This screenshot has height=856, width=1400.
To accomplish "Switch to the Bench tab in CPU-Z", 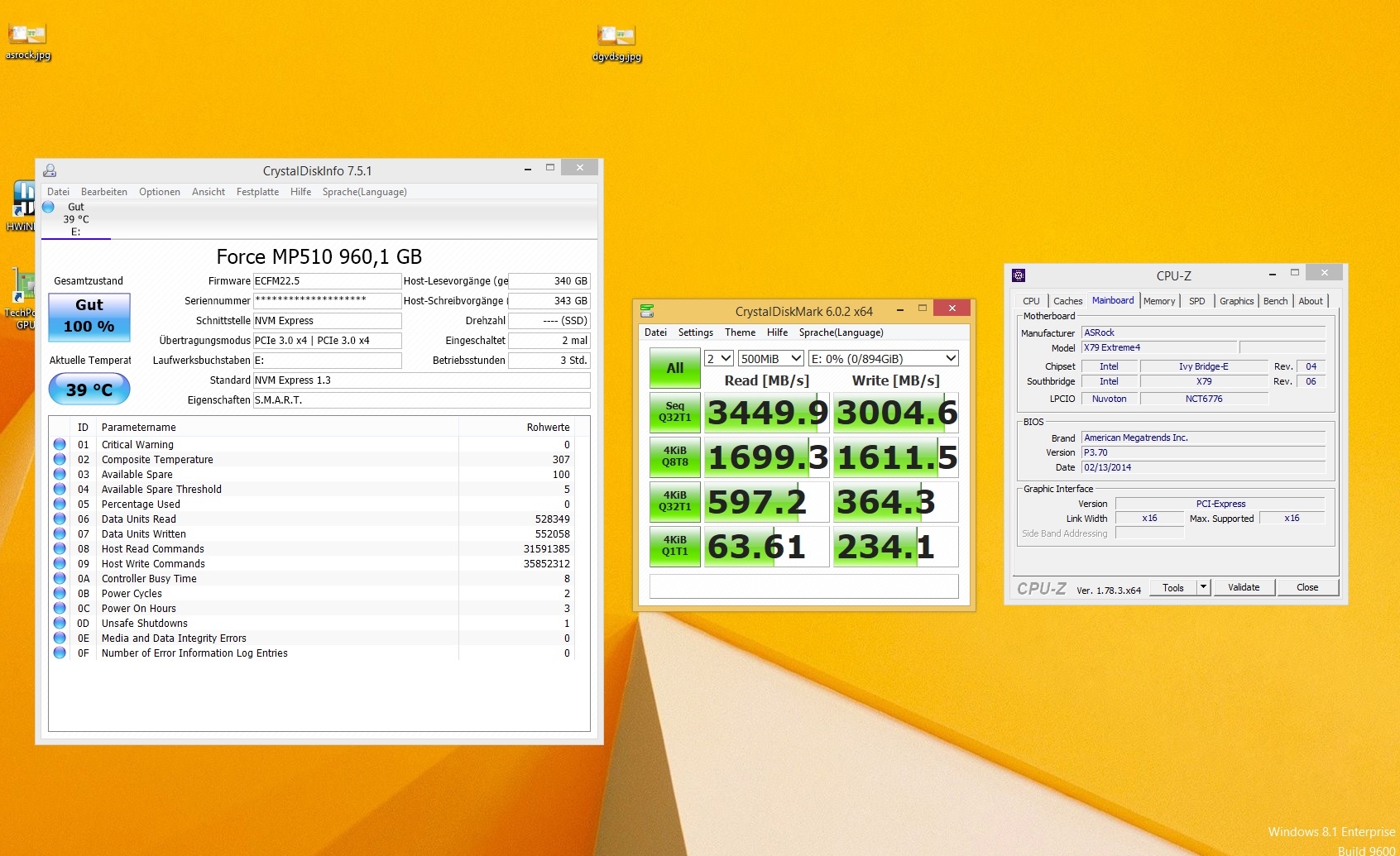I will (x=1275, y=301).
